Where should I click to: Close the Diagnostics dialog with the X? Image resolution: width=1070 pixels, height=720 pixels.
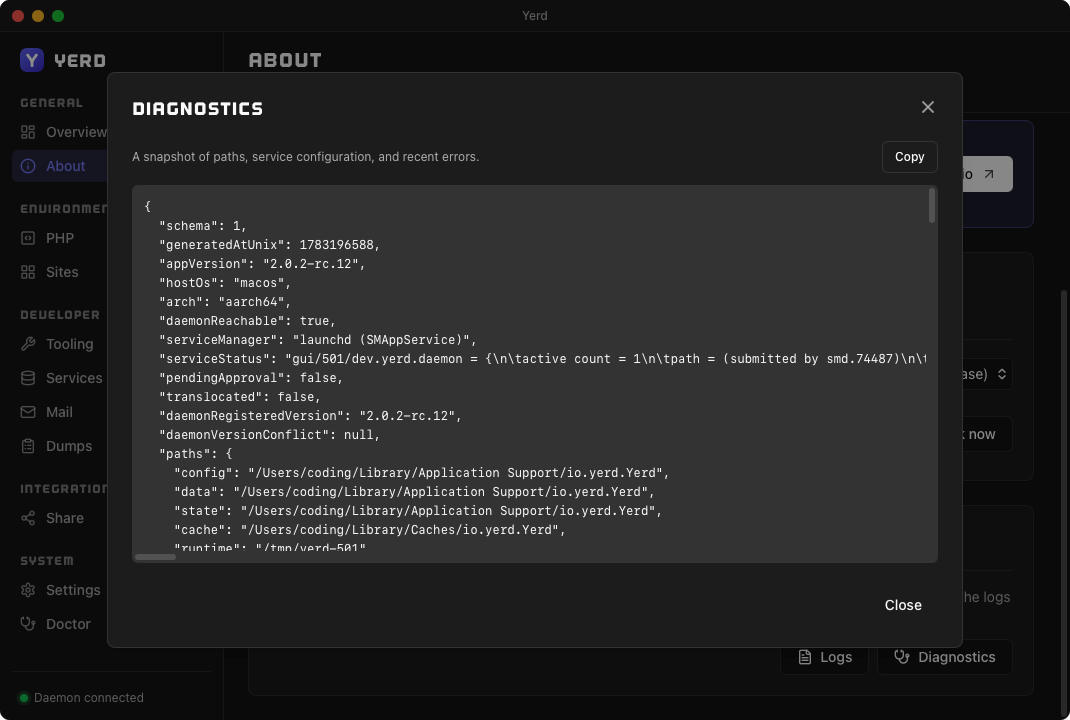coord(927,107)
